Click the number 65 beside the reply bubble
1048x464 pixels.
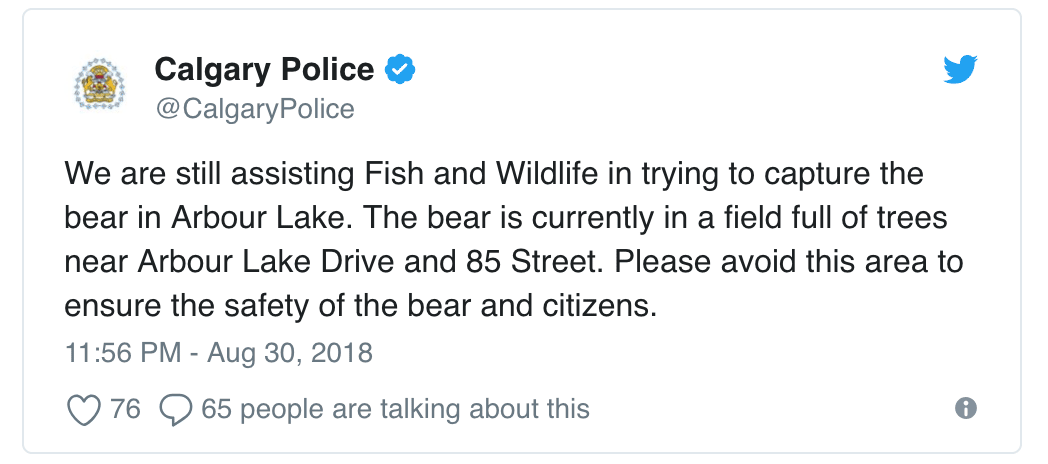(x=216, y=409)
